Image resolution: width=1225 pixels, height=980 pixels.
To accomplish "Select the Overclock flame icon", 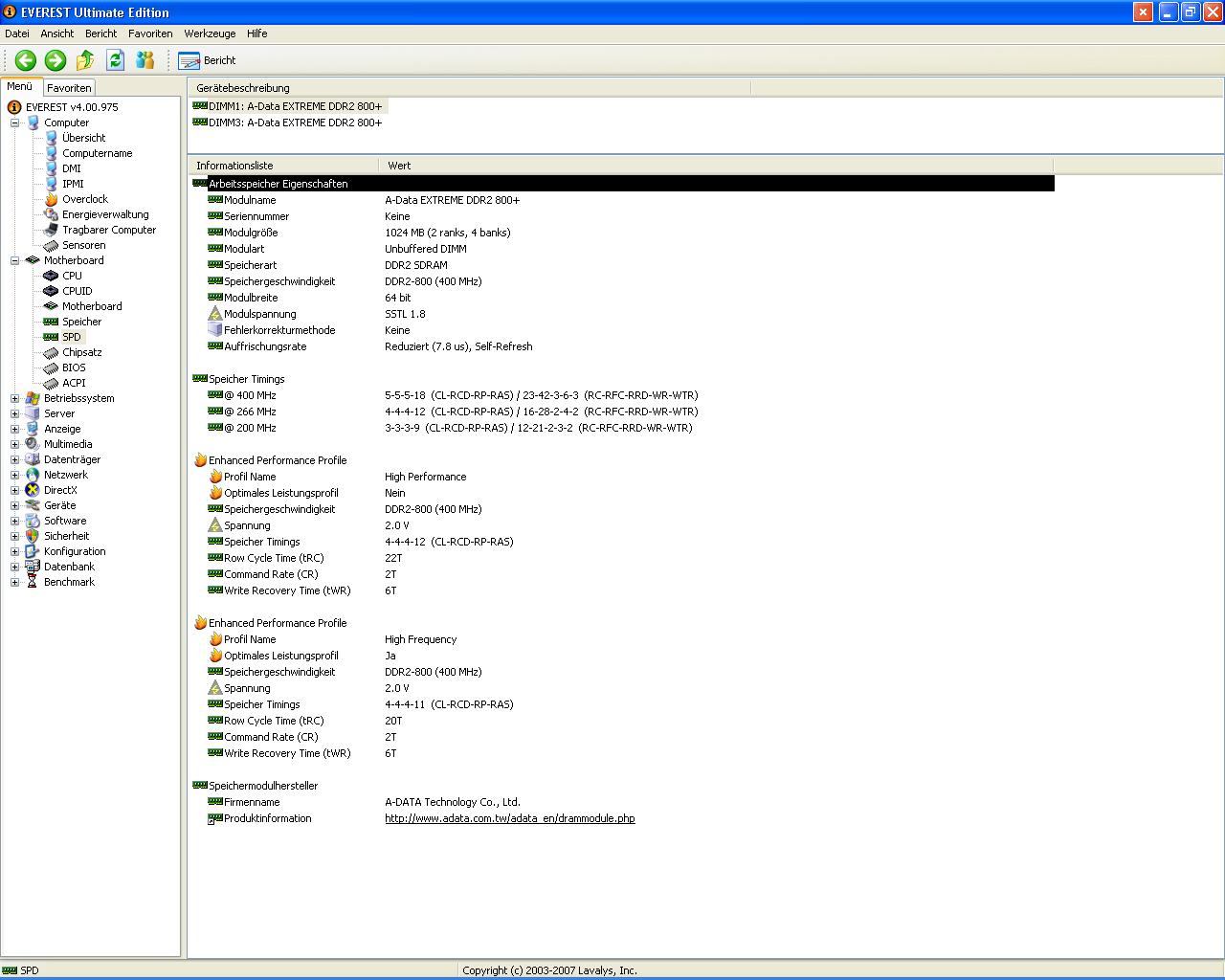I will click(x=52, y=199).
